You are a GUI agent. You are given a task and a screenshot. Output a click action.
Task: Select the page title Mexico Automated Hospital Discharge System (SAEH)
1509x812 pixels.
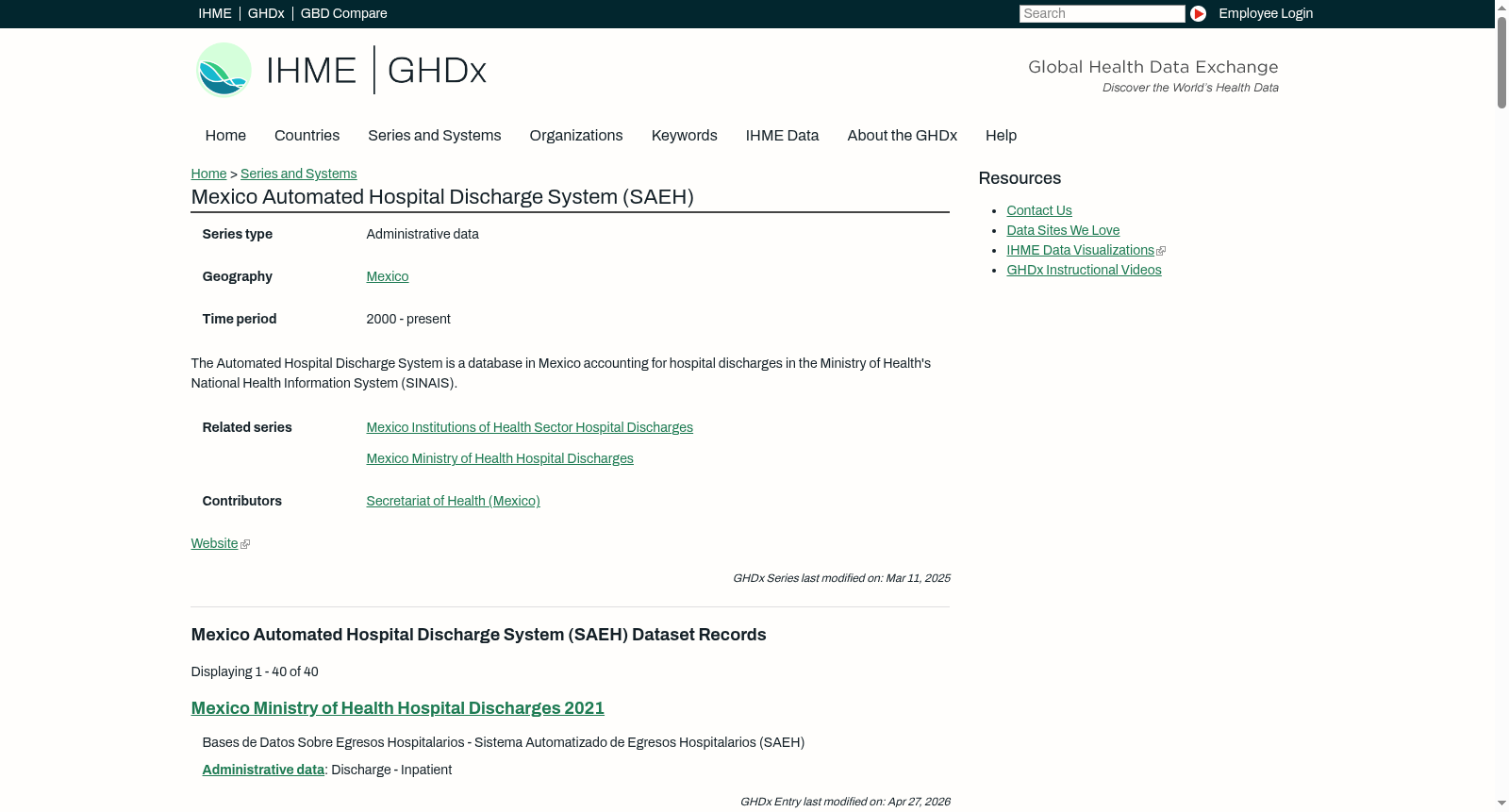[442, 197]
